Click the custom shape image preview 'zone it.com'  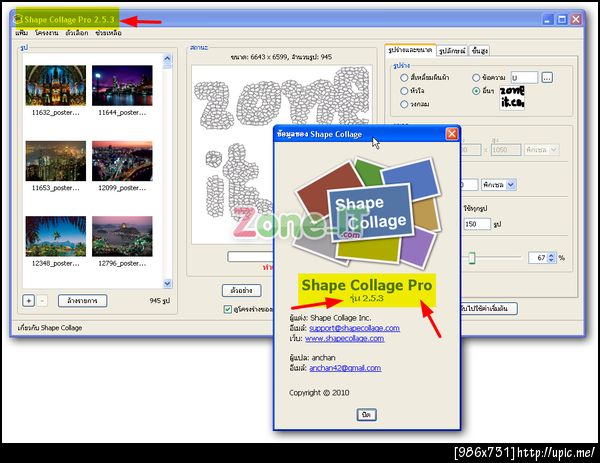(x=512, y=98)
